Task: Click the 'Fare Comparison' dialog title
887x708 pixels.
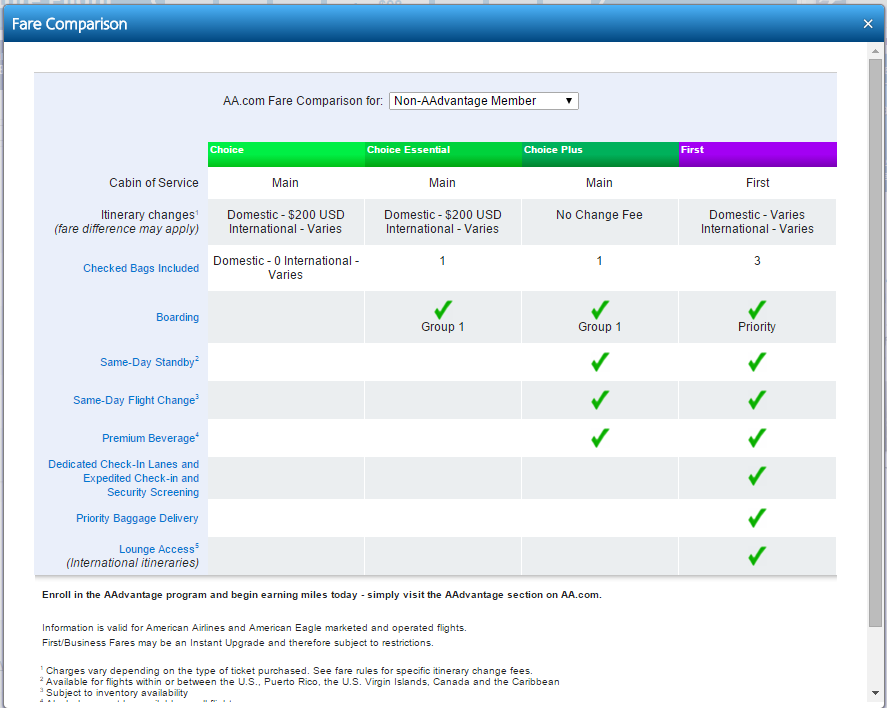Action: tap(70, 24)
